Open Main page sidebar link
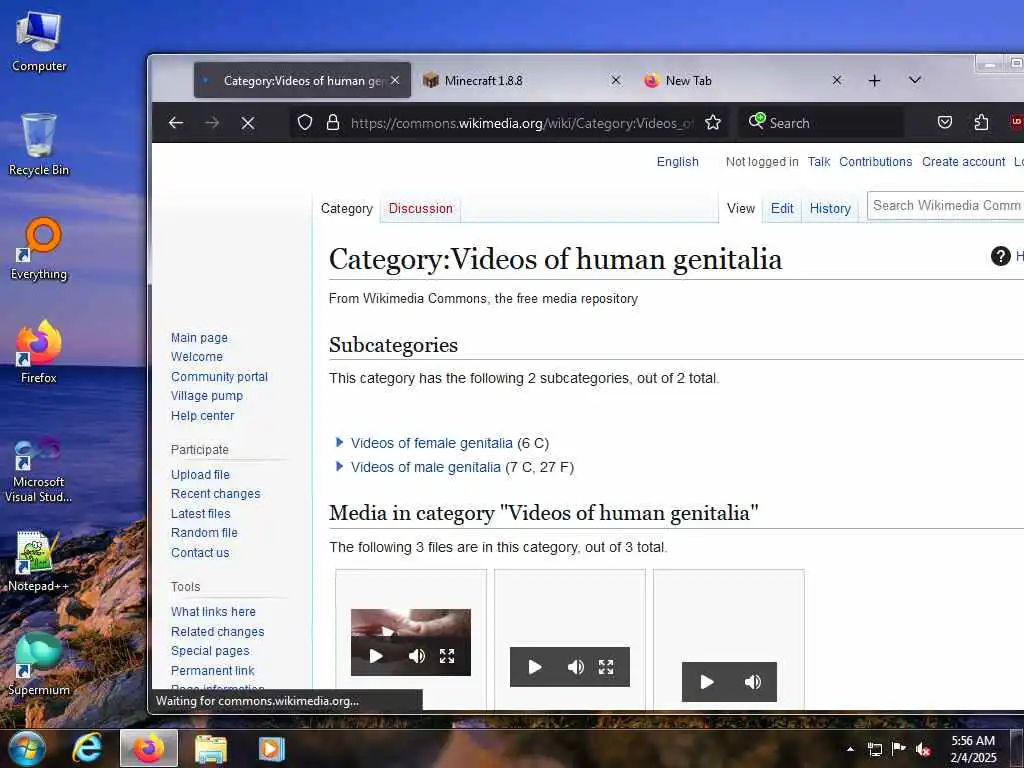The height and width of the screenshot is (768, 1024). tap(199, 338)
